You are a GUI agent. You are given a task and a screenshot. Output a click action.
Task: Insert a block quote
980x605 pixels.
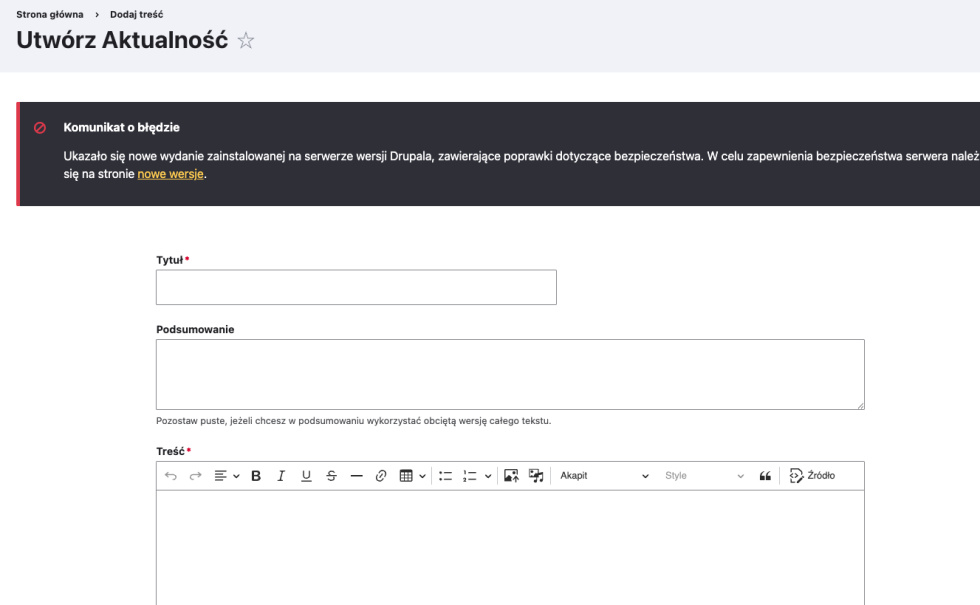tap(766, 476)
